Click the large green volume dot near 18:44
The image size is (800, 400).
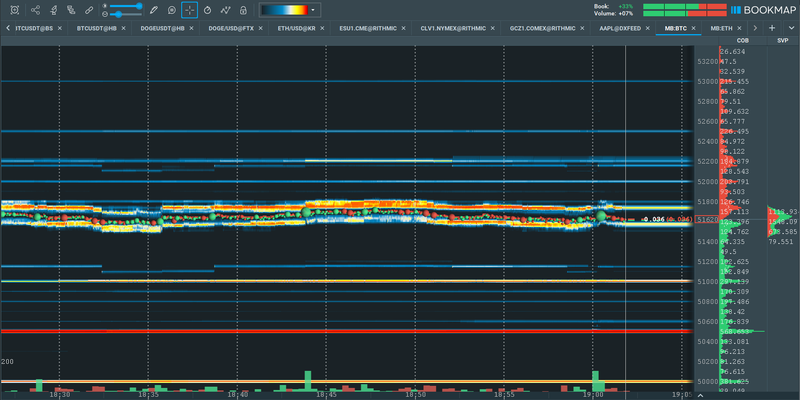point(306,212)
